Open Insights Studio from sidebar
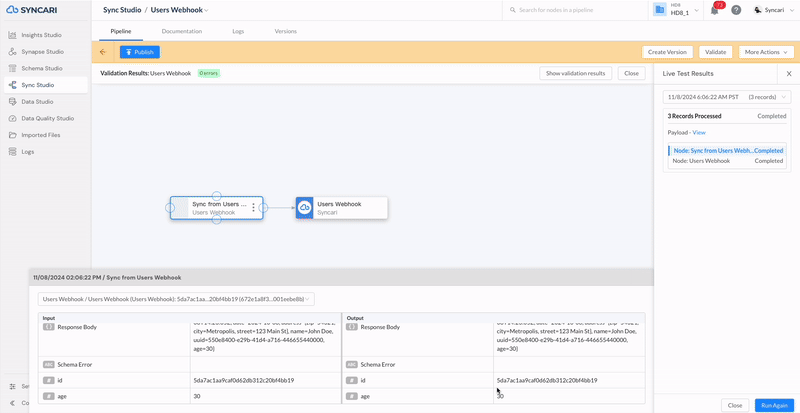 41,35
